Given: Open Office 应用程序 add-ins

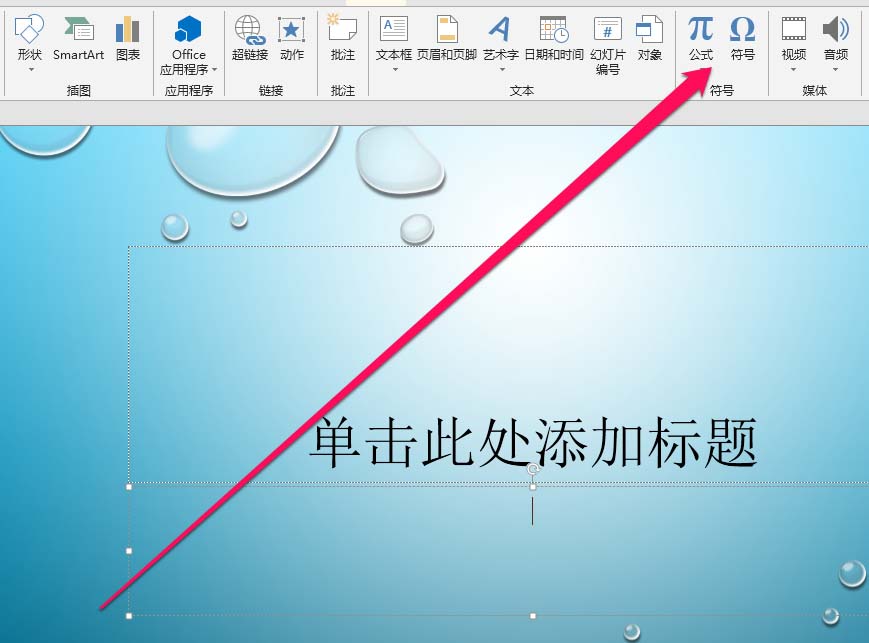Looking at the screenshot, I should point(188,44).
